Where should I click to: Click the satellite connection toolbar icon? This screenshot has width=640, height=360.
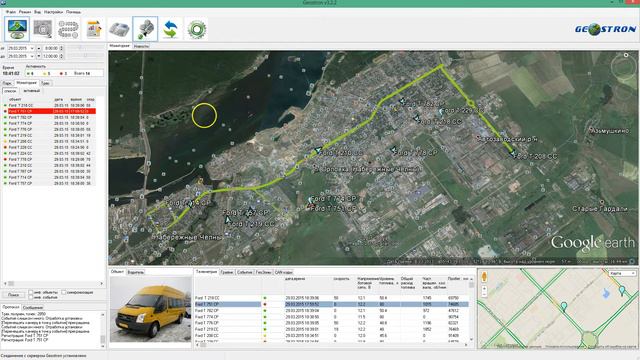pyautogui.click(x=145, y=29)
